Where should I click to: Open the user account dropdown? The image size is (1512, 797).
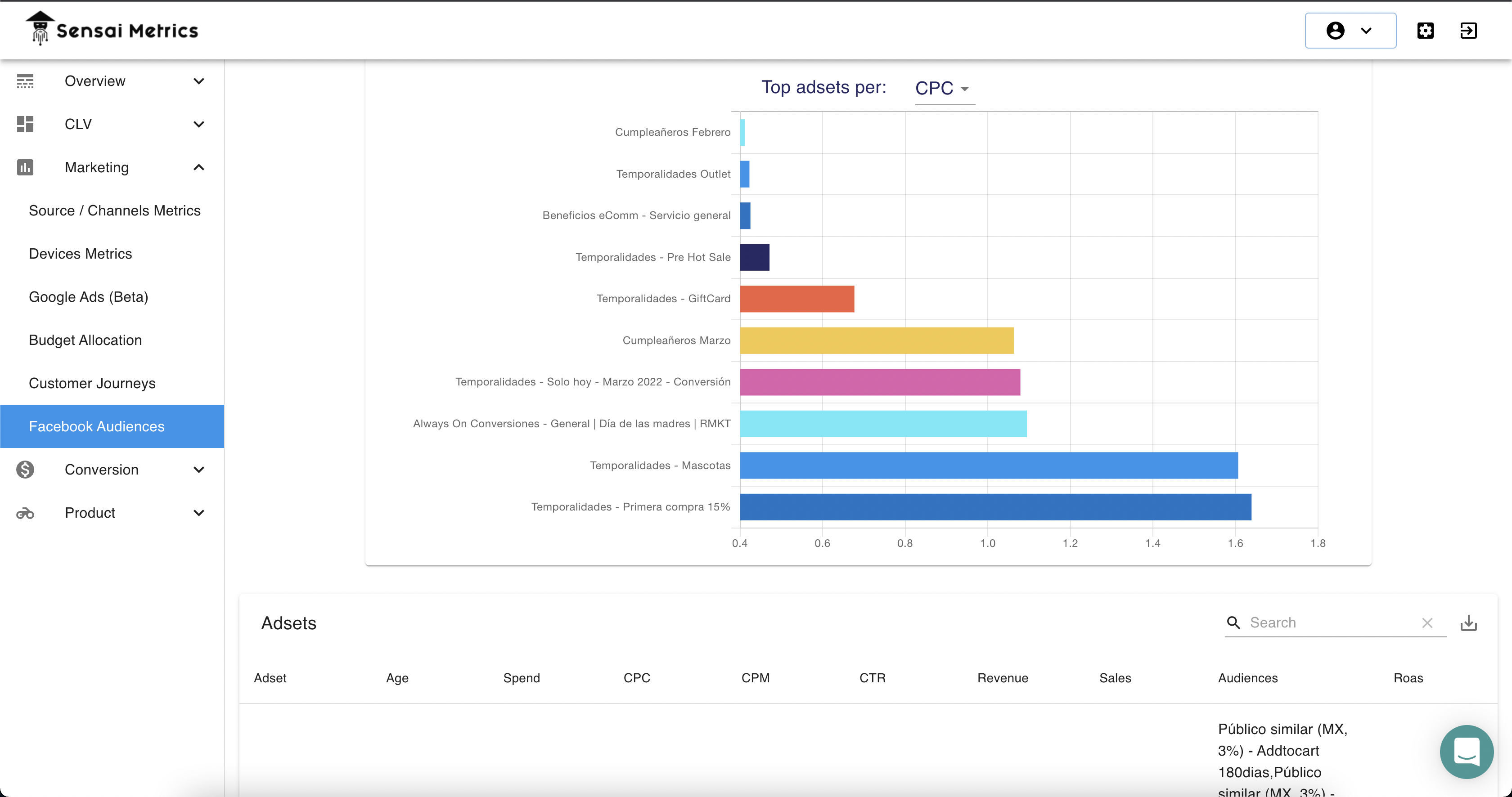click(1350, 31)
